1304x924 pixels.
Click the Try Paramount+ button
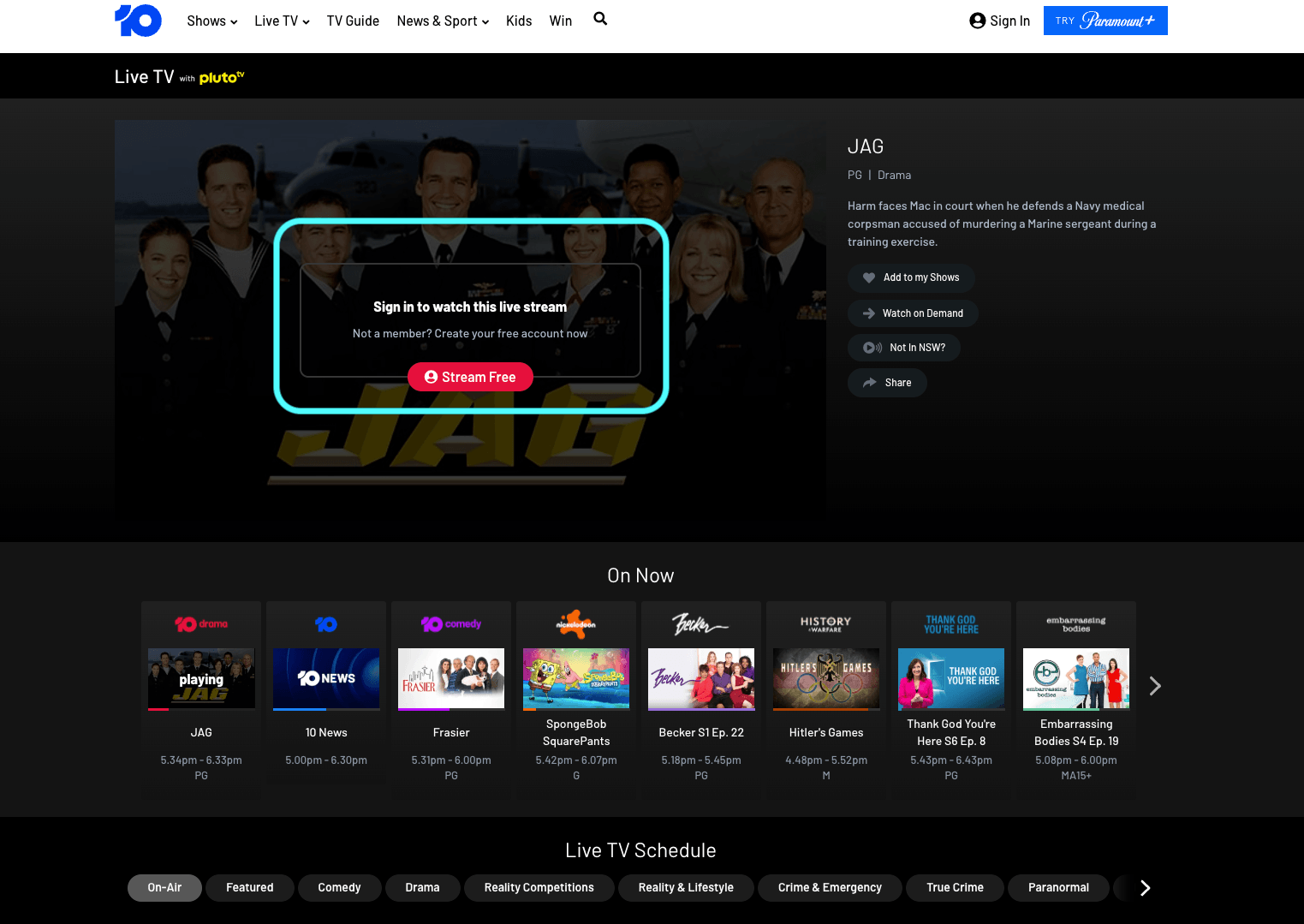coord(1105,21)
